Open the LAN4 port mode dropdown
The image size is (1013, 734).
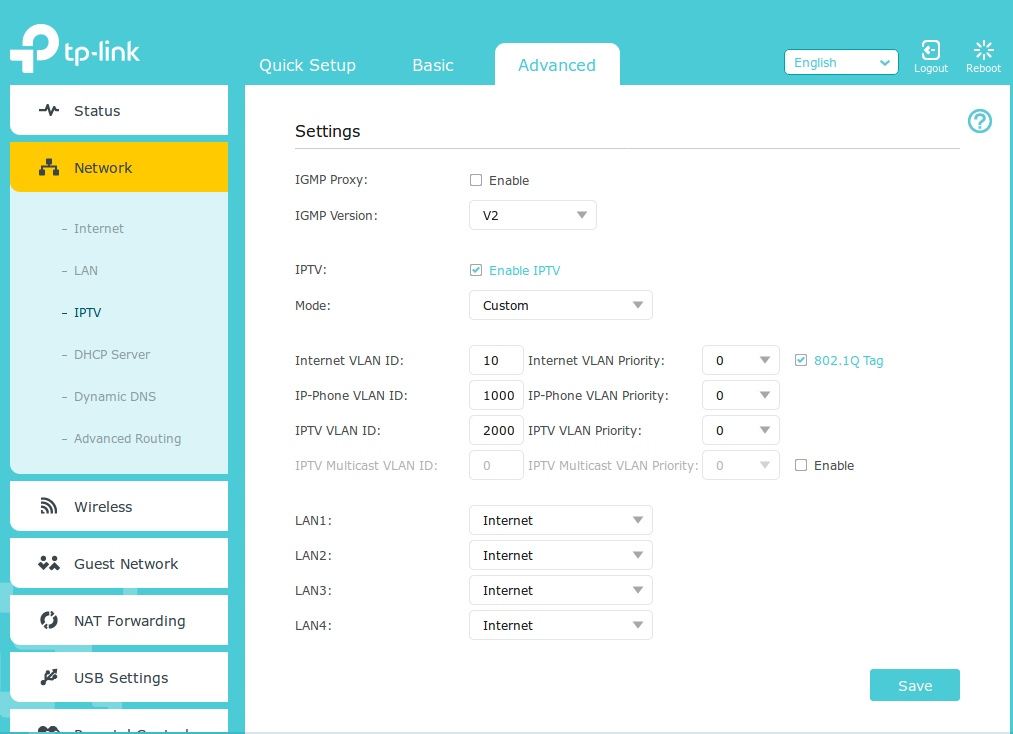click(x=561, y=625)
